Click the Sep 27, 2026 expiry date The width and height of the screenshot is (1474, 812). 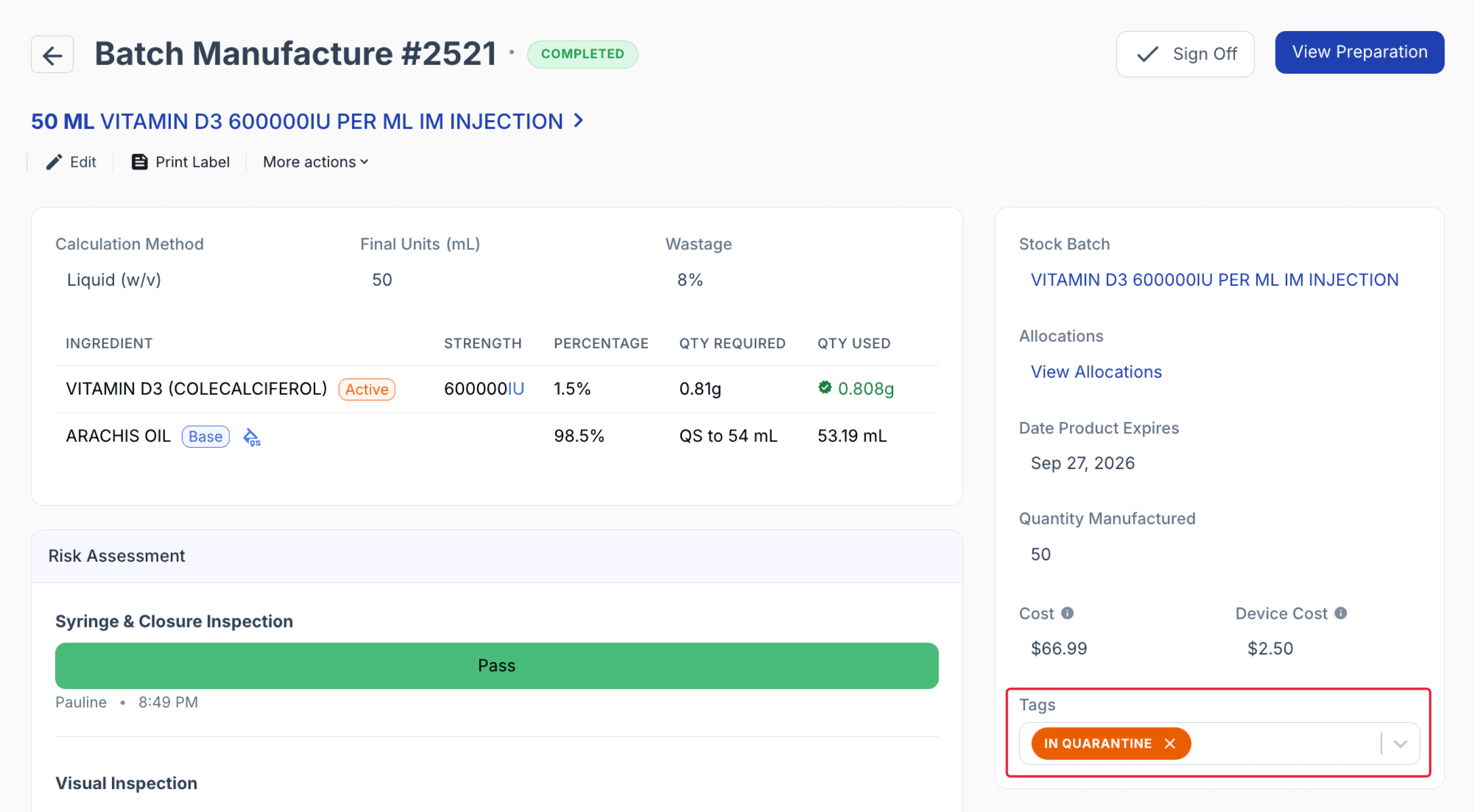[1082, 463]
